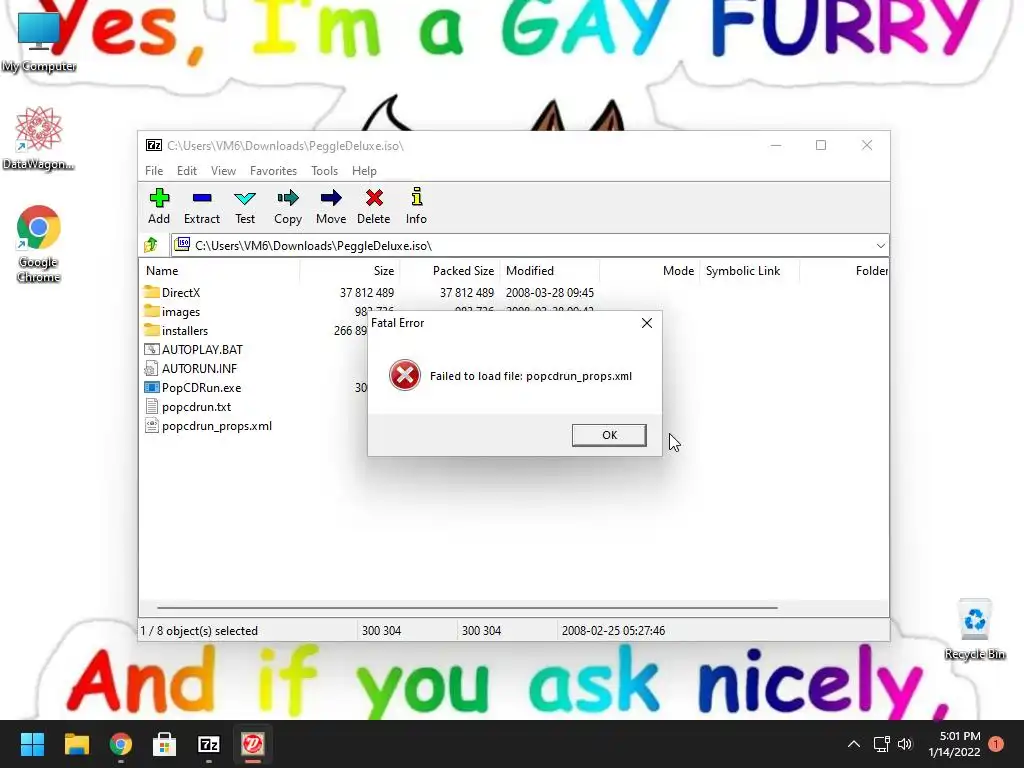Click the Info toolbar icon
Image resolution: width=1024 pixels, height=768 pixels.
click(416, 206)
